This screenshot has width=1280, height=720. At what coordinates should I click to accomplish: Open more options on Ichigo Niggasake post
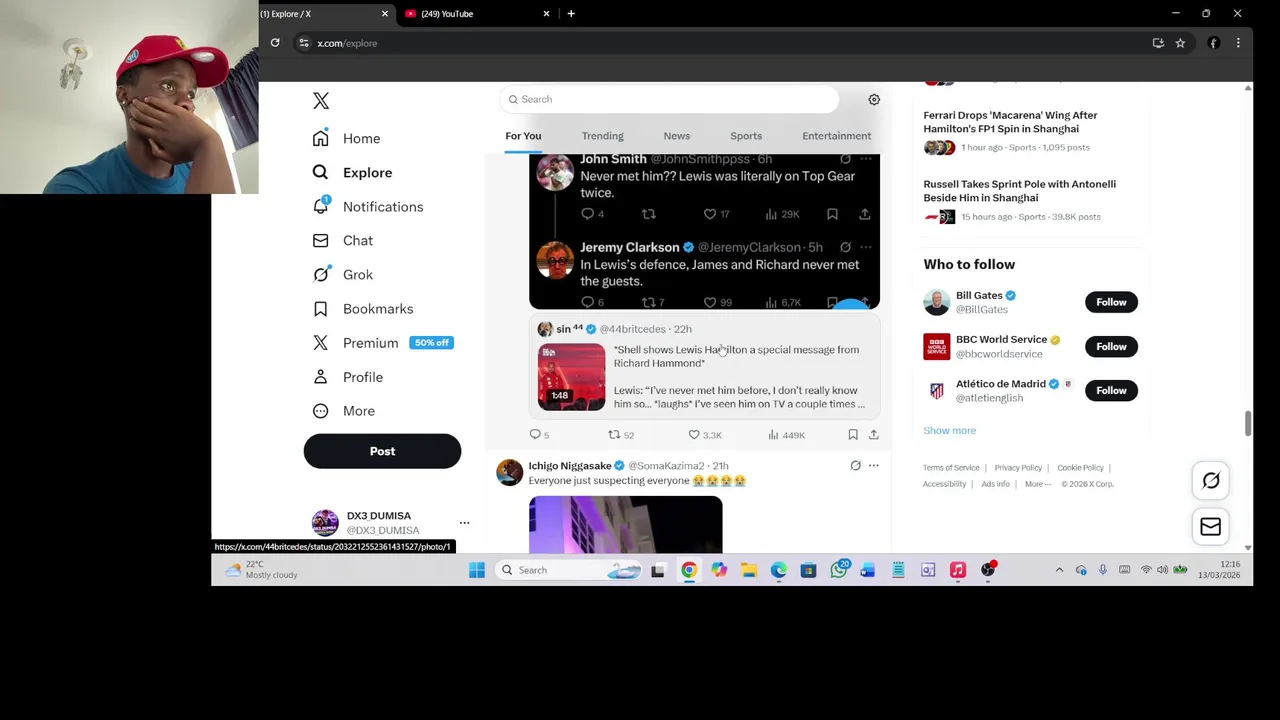tap(873, 466)
